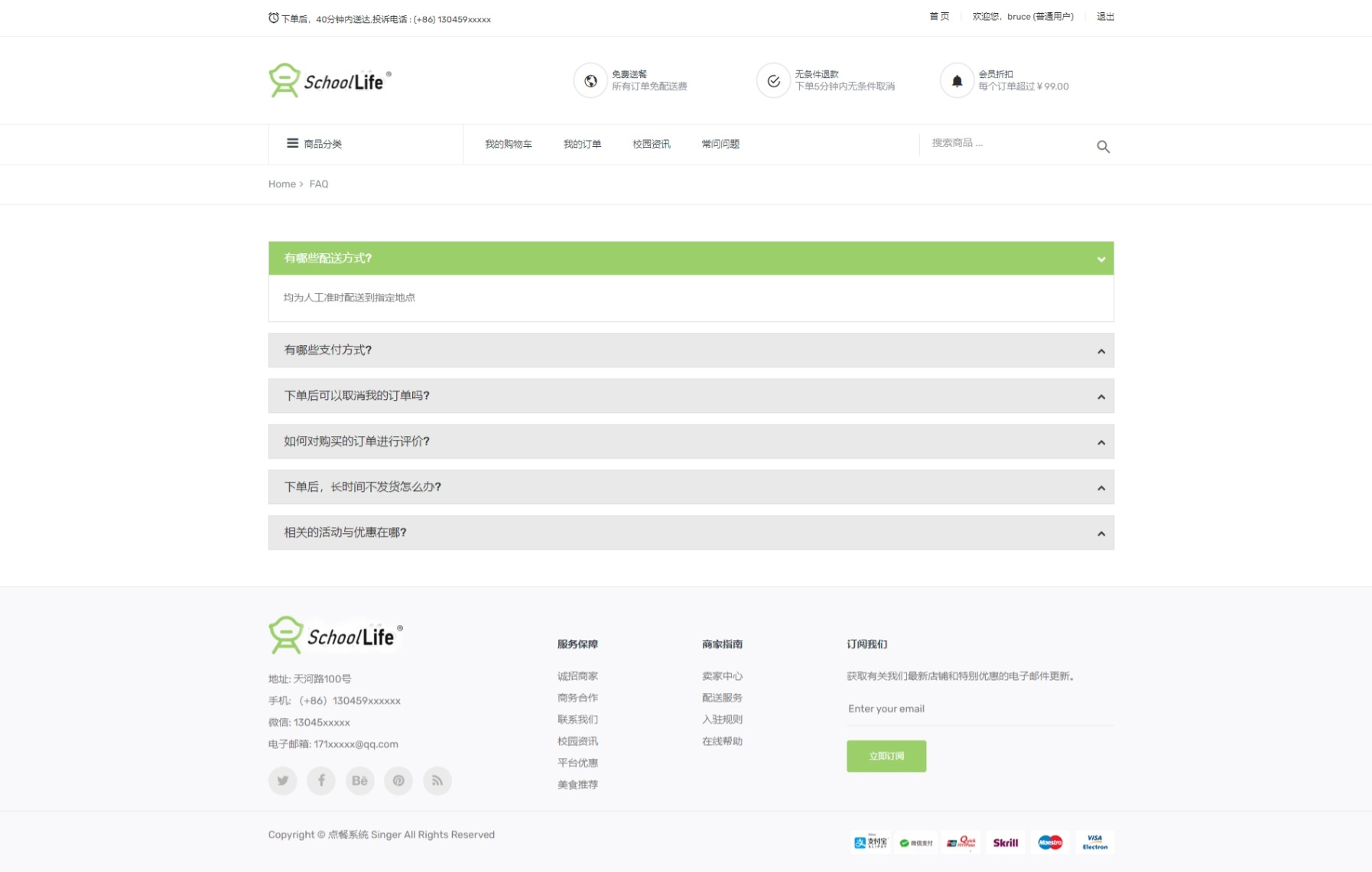
Task: Click the alarm clock icon in top bar
Action: tap(273, 18)
